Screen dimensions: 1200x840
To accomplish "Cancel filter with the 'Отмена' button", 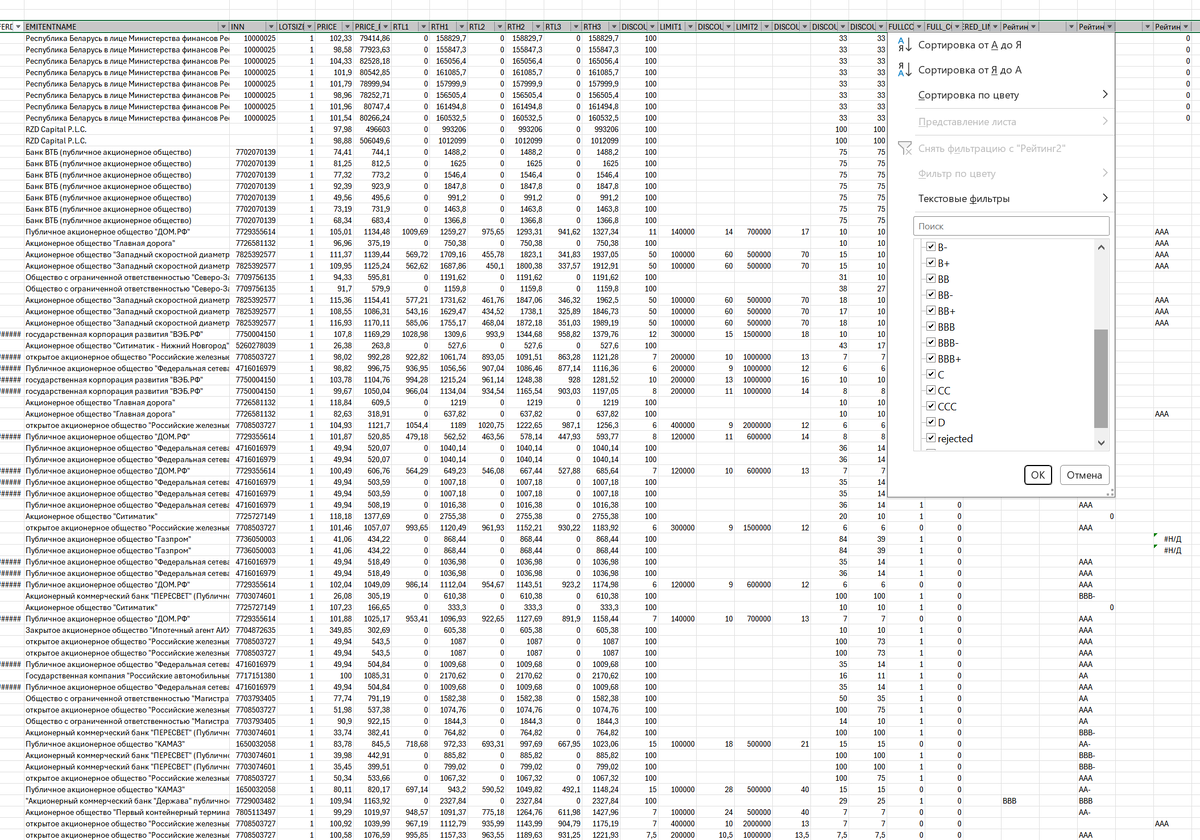I will [x=1084, y=475].
